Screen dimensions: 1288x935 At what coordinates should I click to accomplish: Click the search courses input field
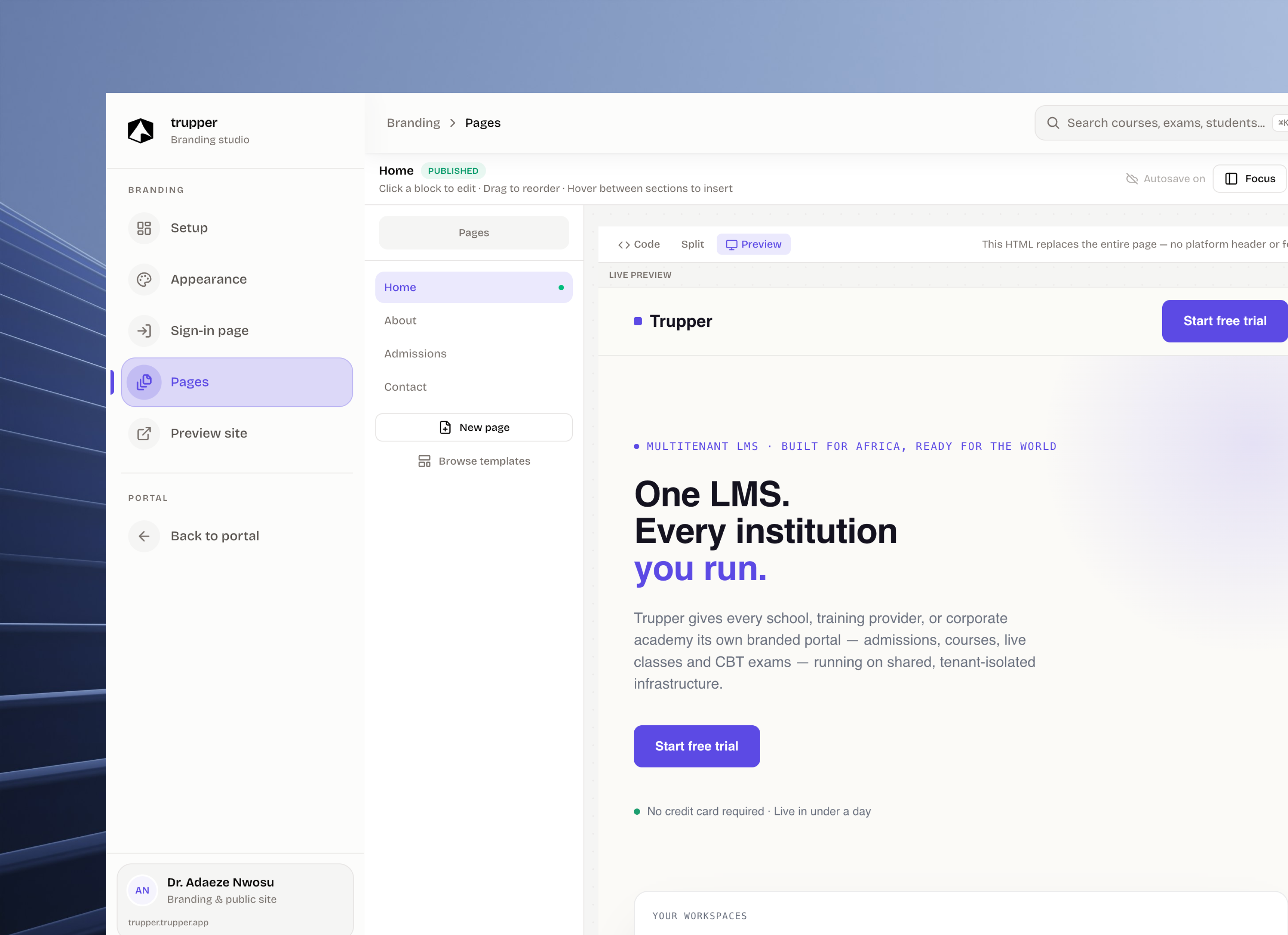tap(1161, 123)
